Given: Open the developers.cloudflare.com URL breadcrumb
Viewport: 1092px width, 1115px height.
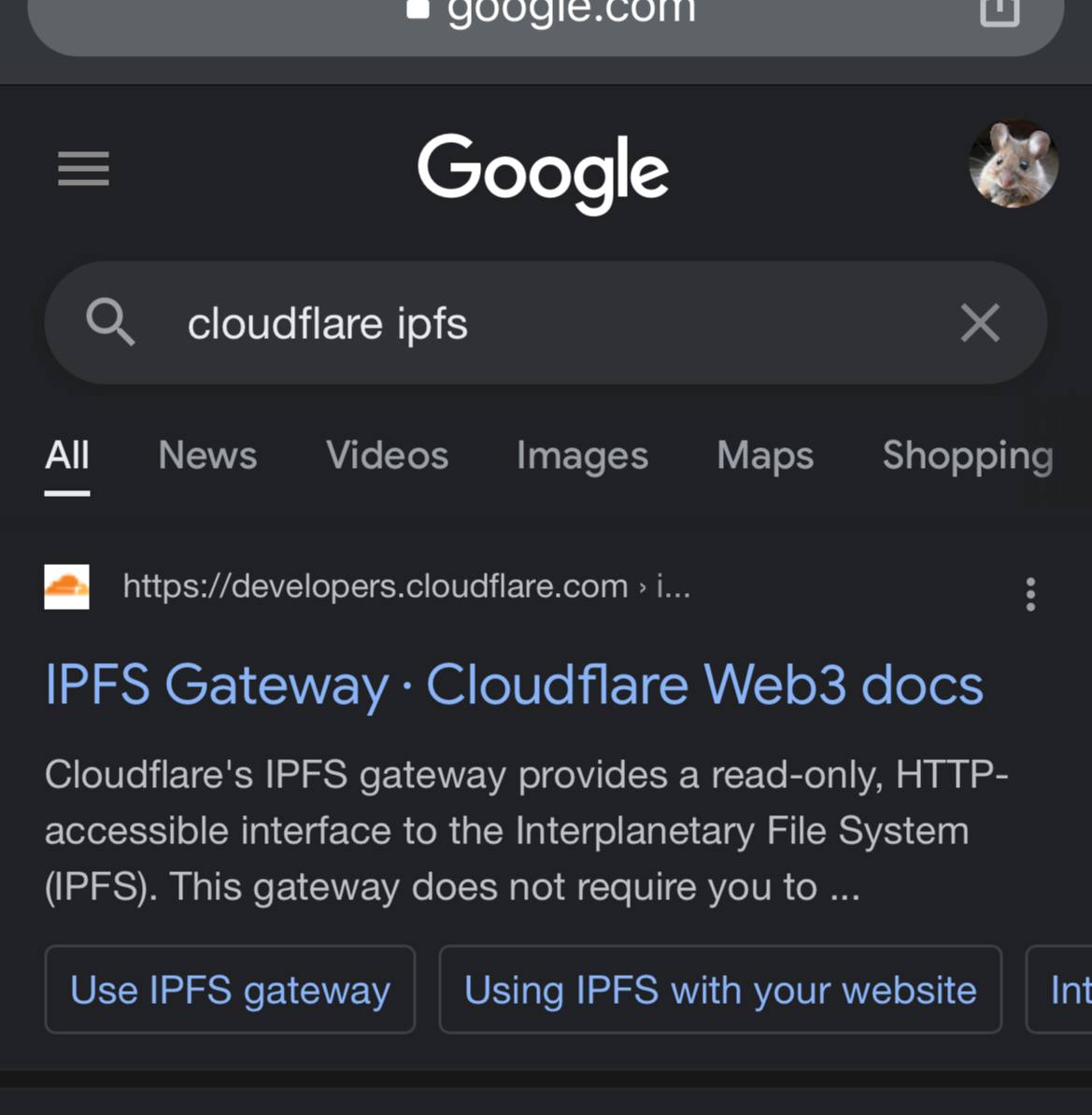Looking at the screenshot, I should (406, 586).
